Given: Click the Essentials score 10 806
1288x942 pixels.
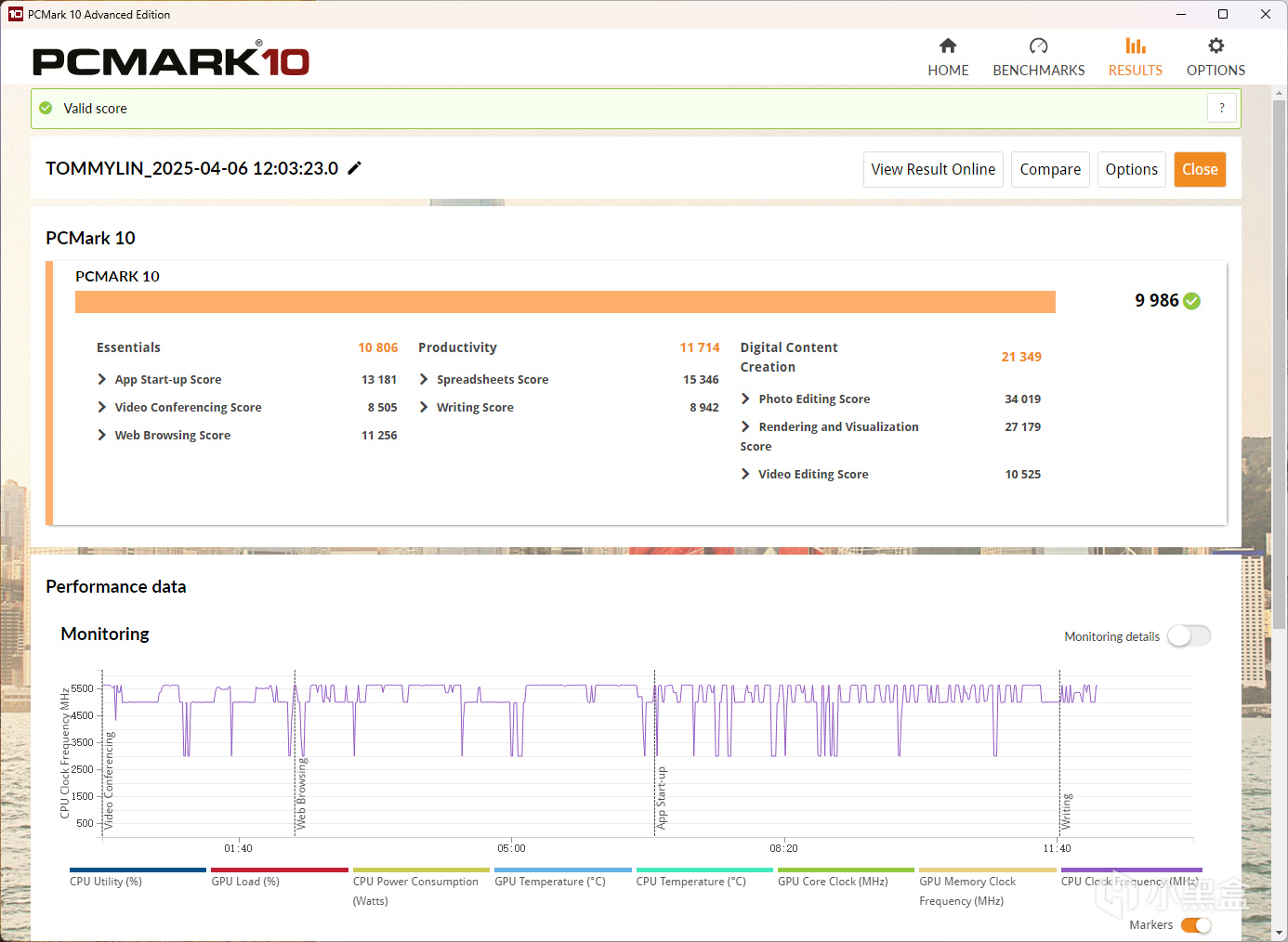Looking at the screenshot, I should (x=378, y=347).
